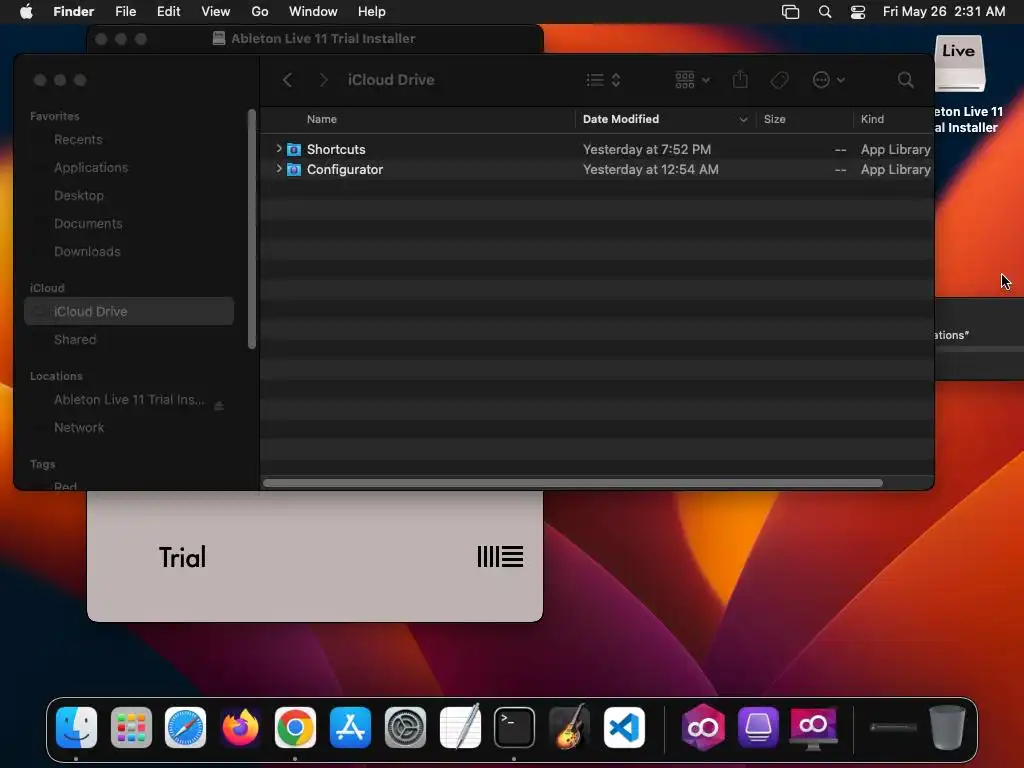Click the date and time clock
The height and width of the screenshot is (768, 1024).
[944, 12]
